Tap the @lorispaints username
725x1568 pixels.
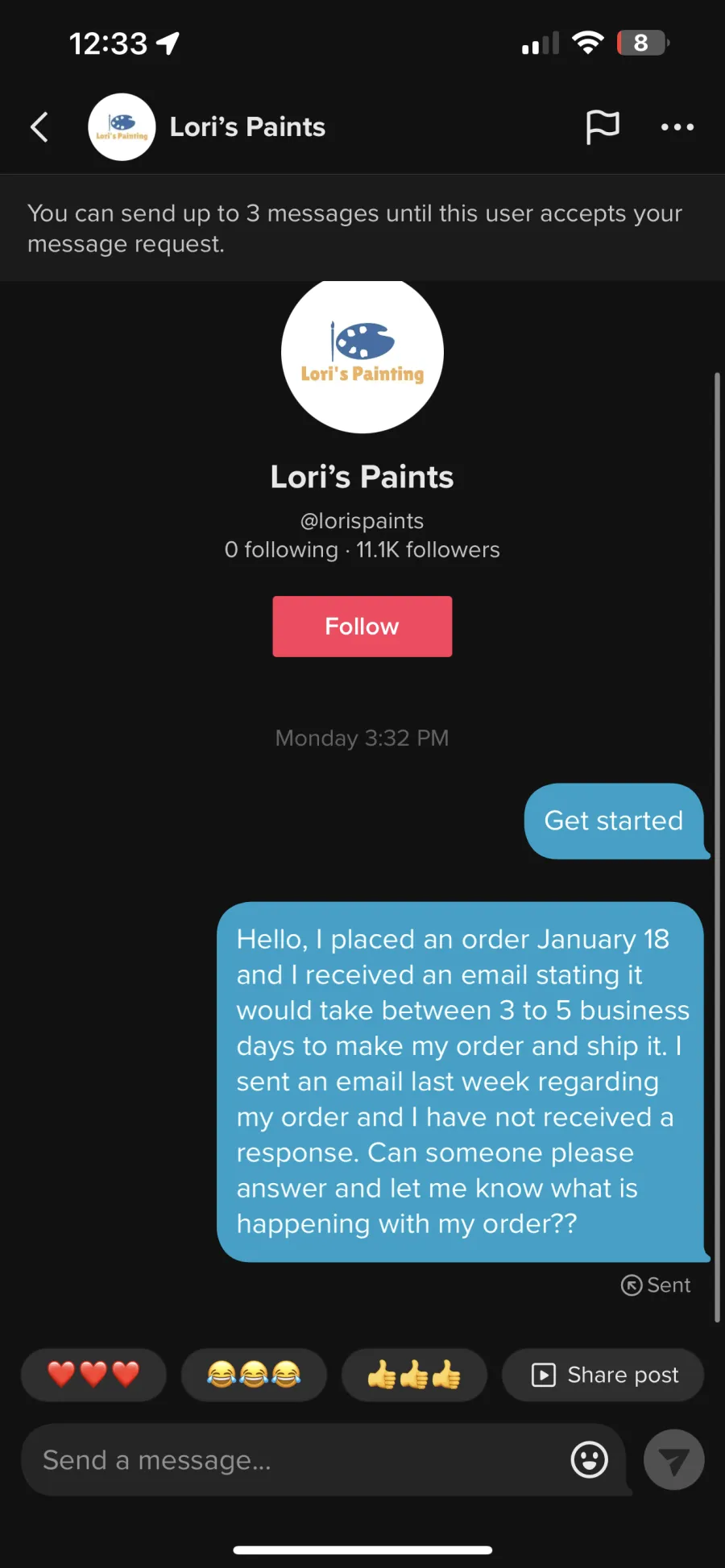coord(362,521)
